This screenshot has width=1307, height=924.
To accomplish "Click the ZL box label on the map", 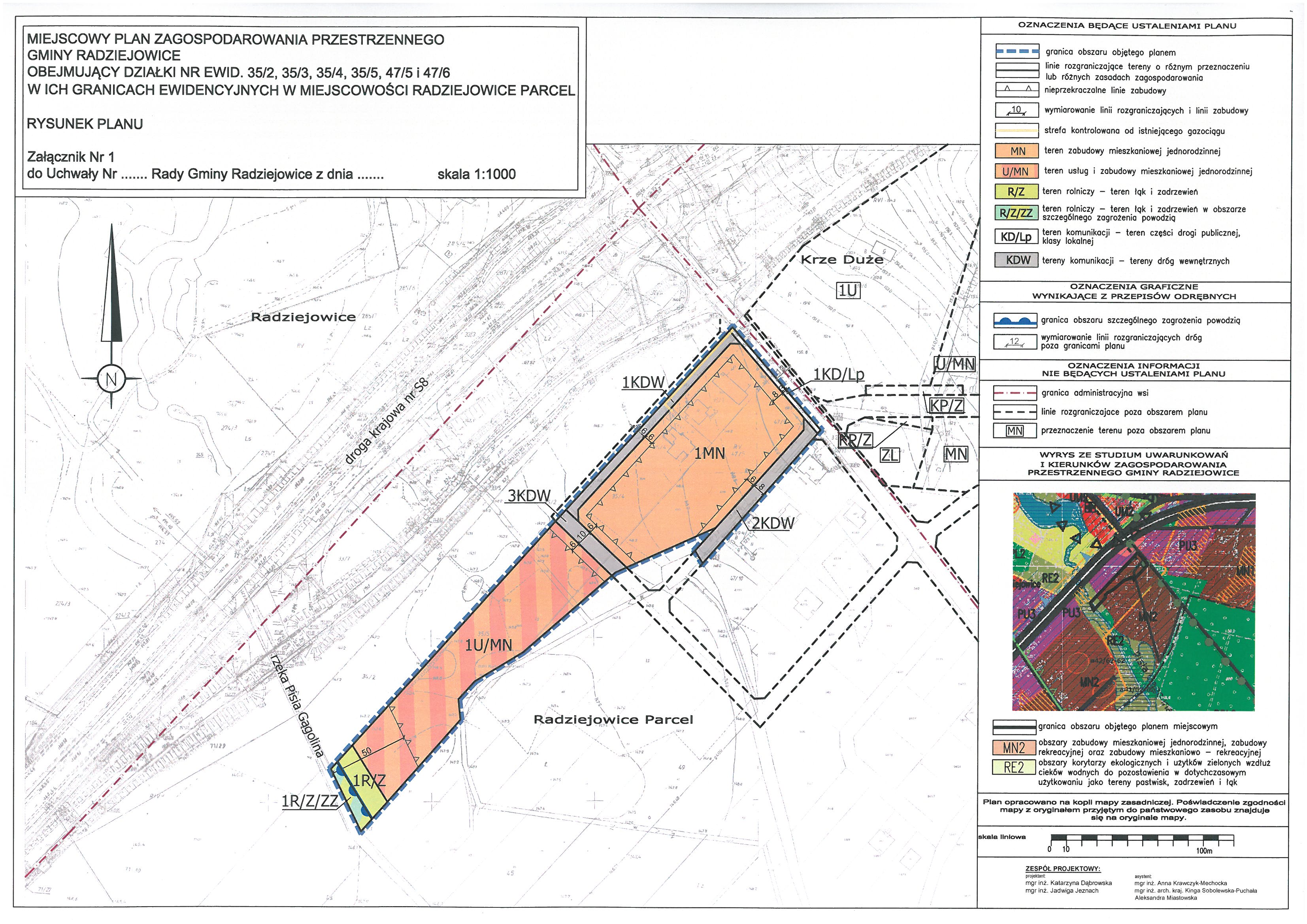I will coord(890,455).
